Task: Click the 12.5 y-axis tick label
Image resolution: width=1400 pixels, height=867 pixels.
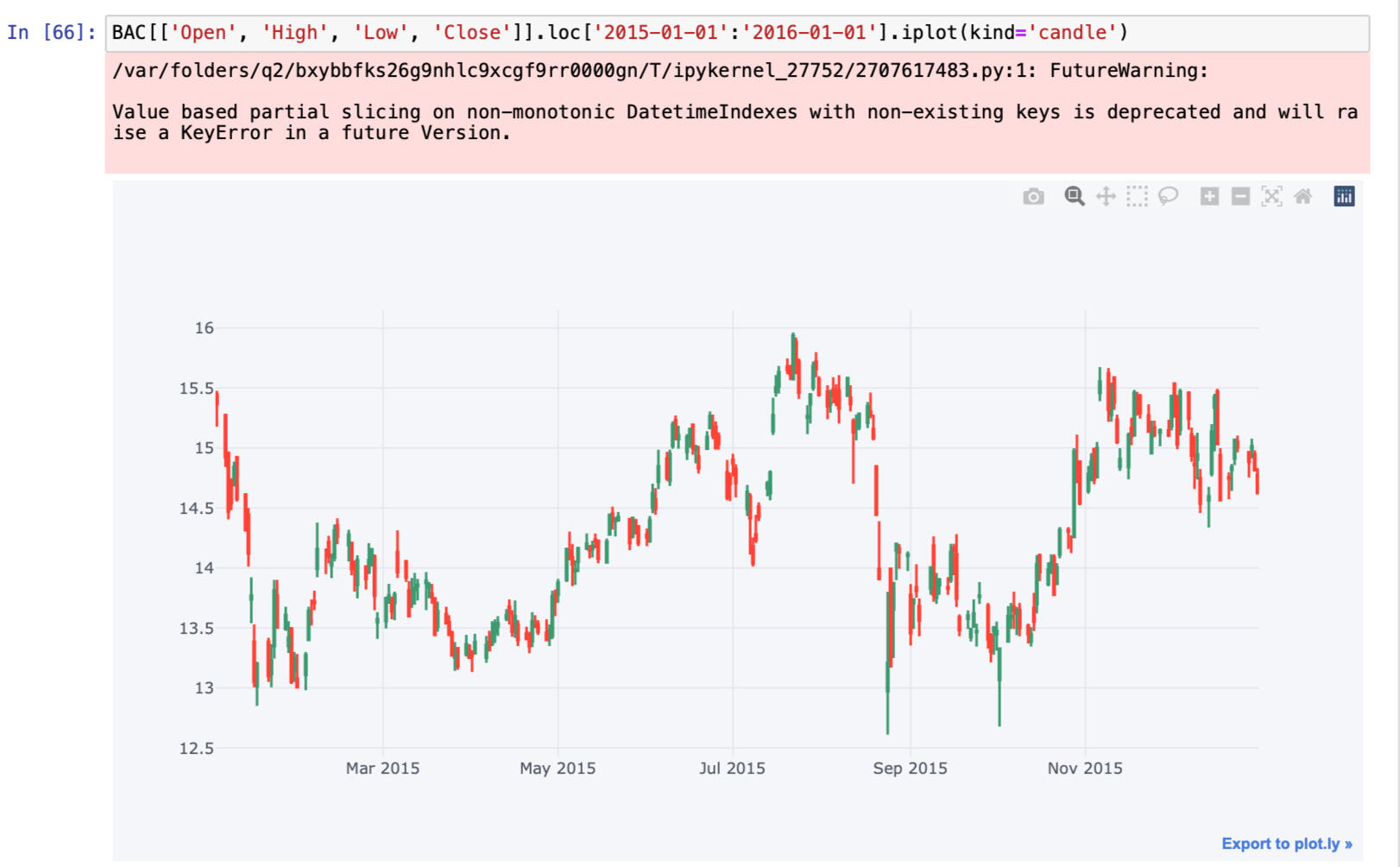Action: click(197, 748)
